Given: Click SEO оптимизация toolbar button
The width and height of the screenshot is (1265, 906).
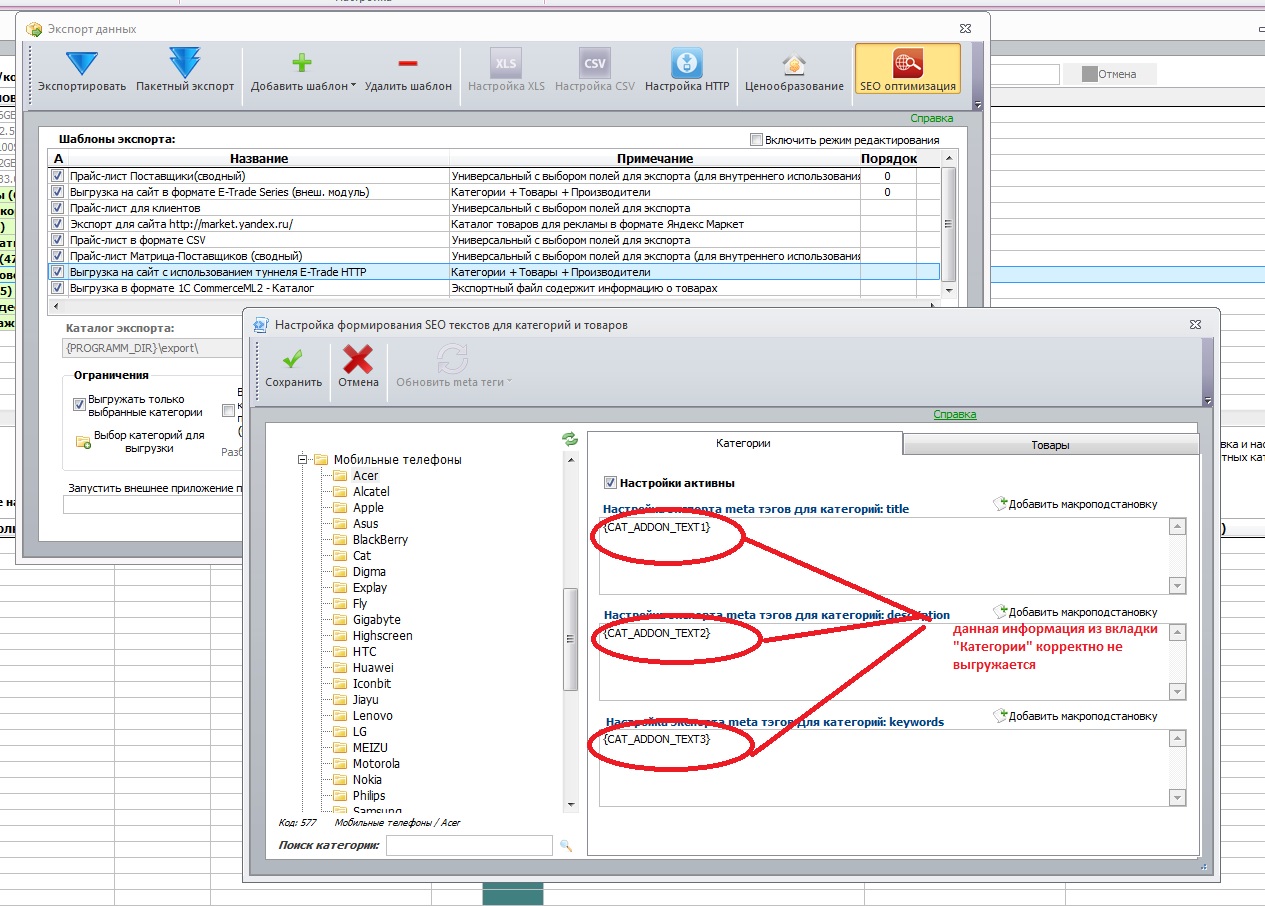Looking at the screenshot, I should click(x=908, y=70).
